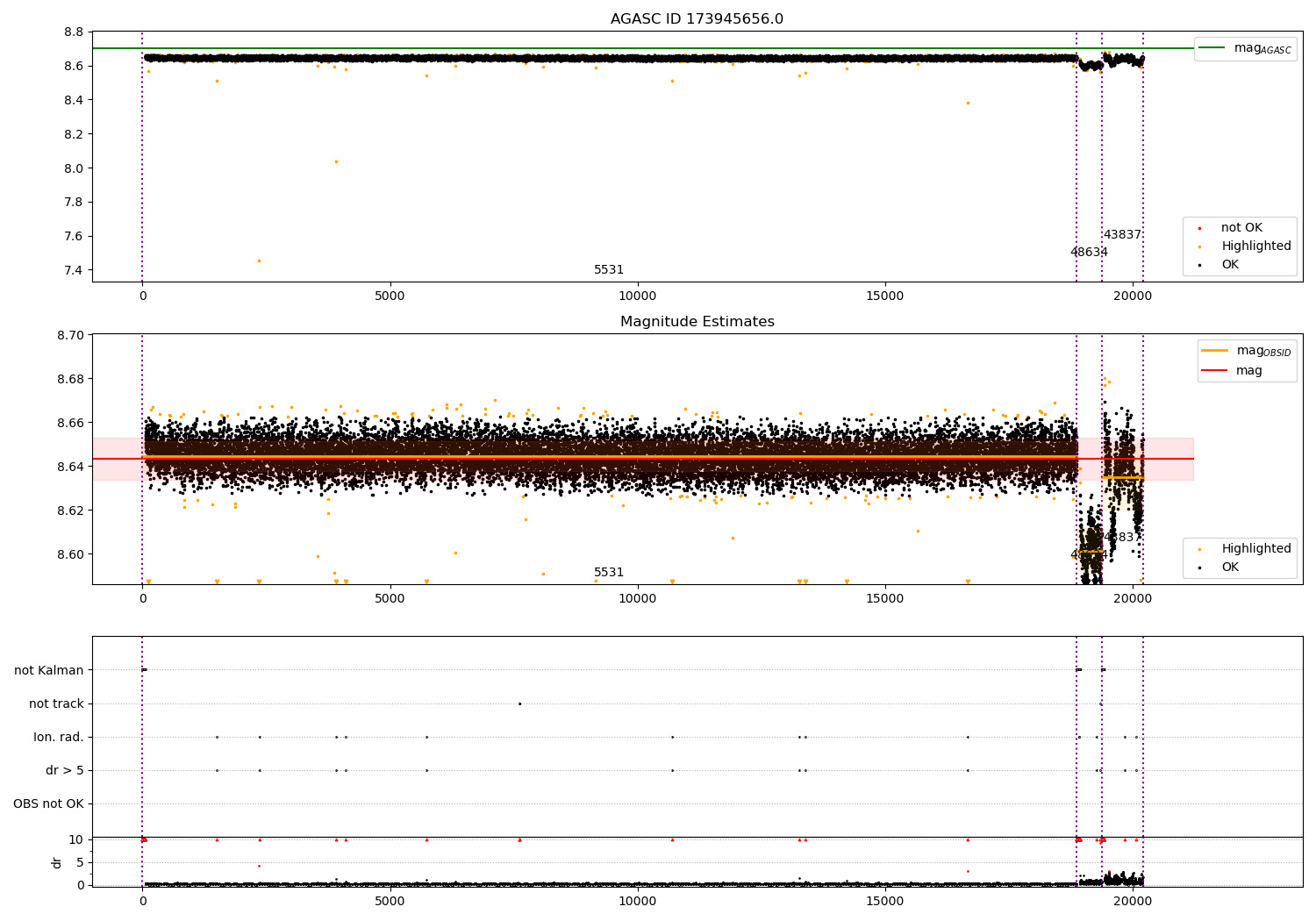Click the '48634' annotation in top plot

click(1089, 253)
